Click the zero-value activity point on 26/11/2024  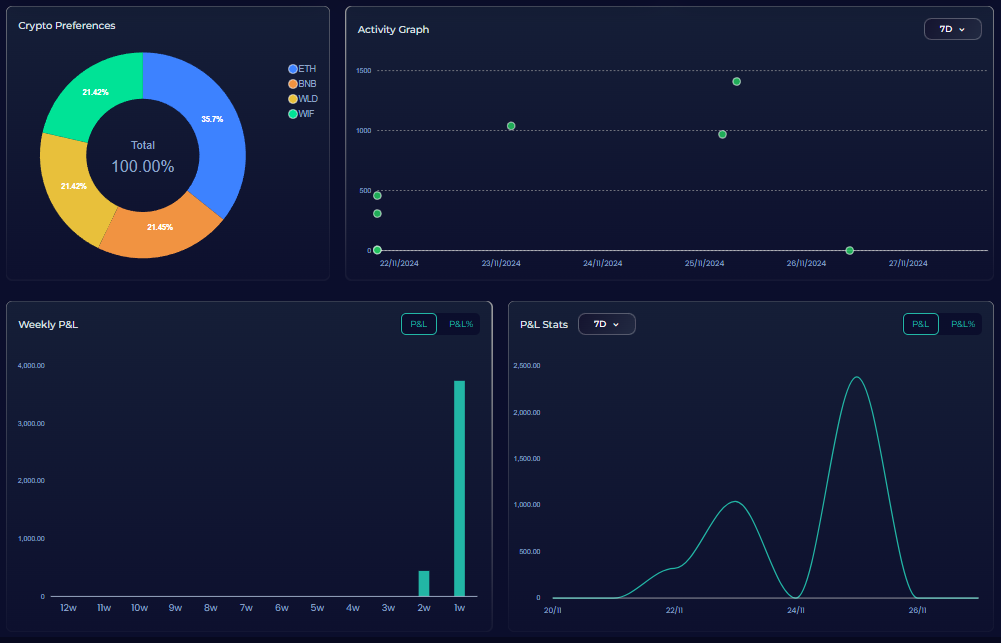[x=849, y=250]
